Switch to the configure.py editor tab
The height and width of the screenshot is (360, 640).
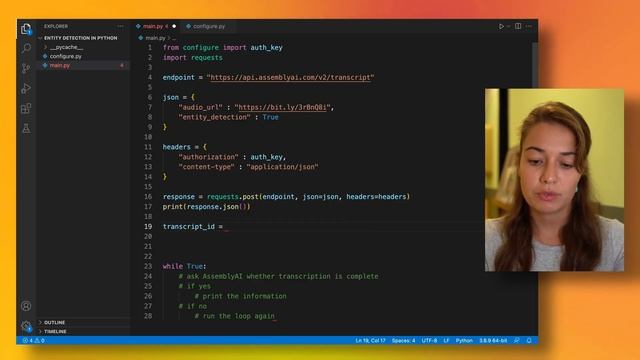(209, 26)
